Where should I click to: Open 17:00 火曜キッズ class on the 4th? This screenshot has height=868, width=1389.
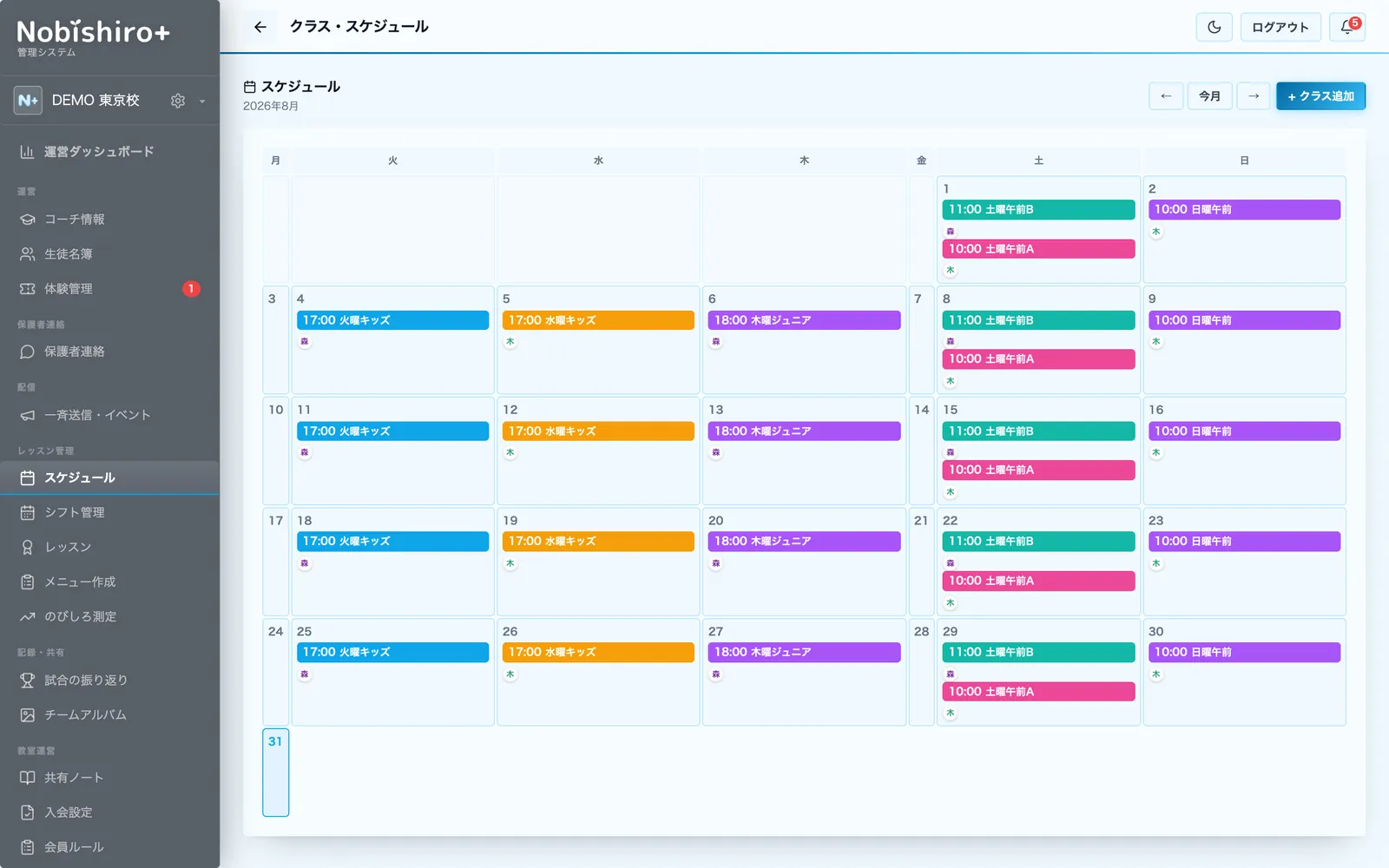point(392,320)
